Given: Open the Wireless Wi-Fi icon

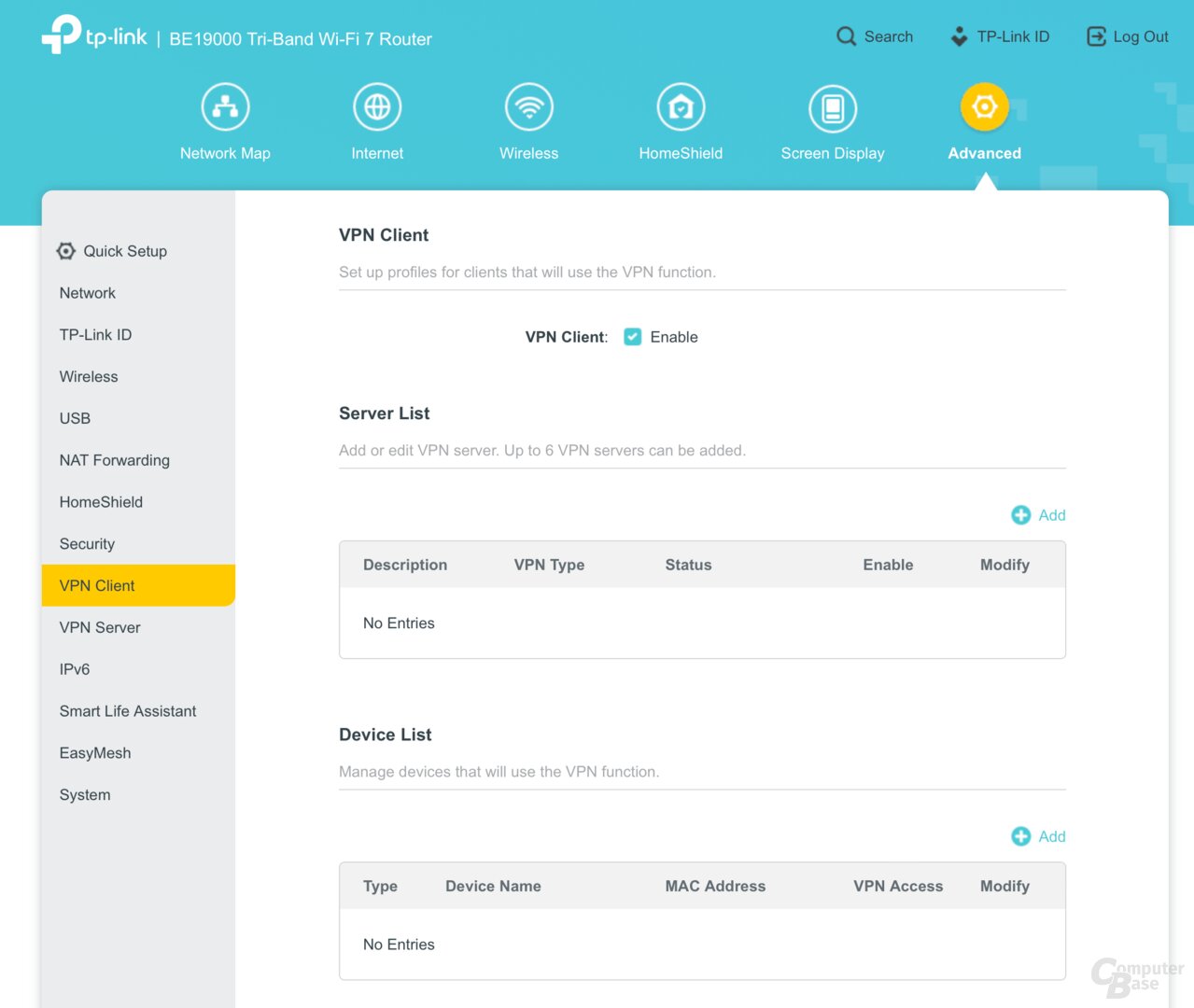Looking at the screenshot, I should tap(528, 107).
